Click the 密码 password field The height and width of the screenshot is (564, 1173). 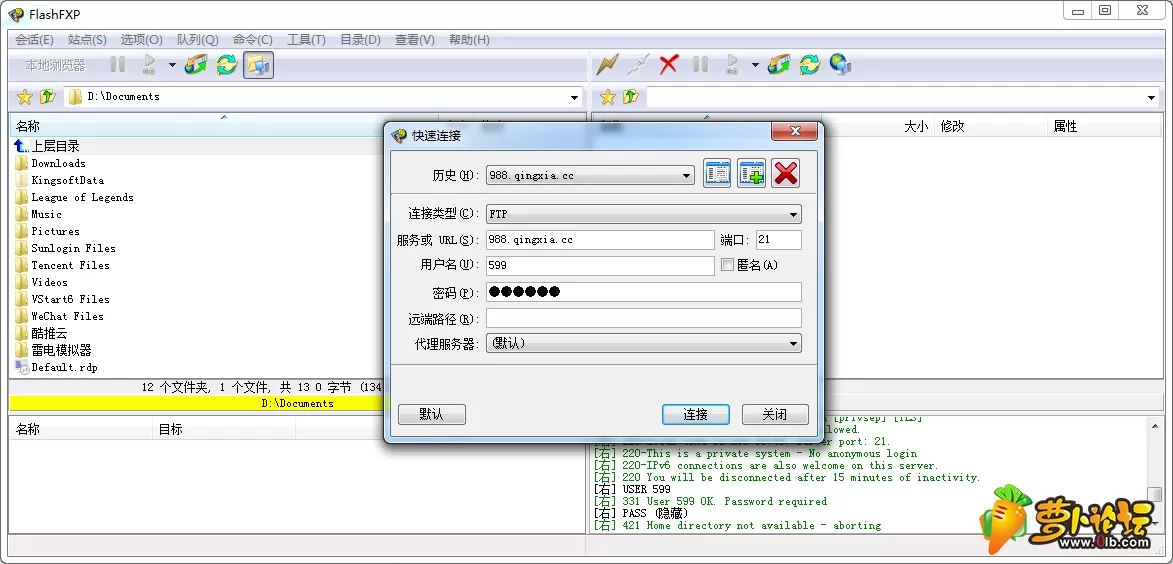[643, 292]
